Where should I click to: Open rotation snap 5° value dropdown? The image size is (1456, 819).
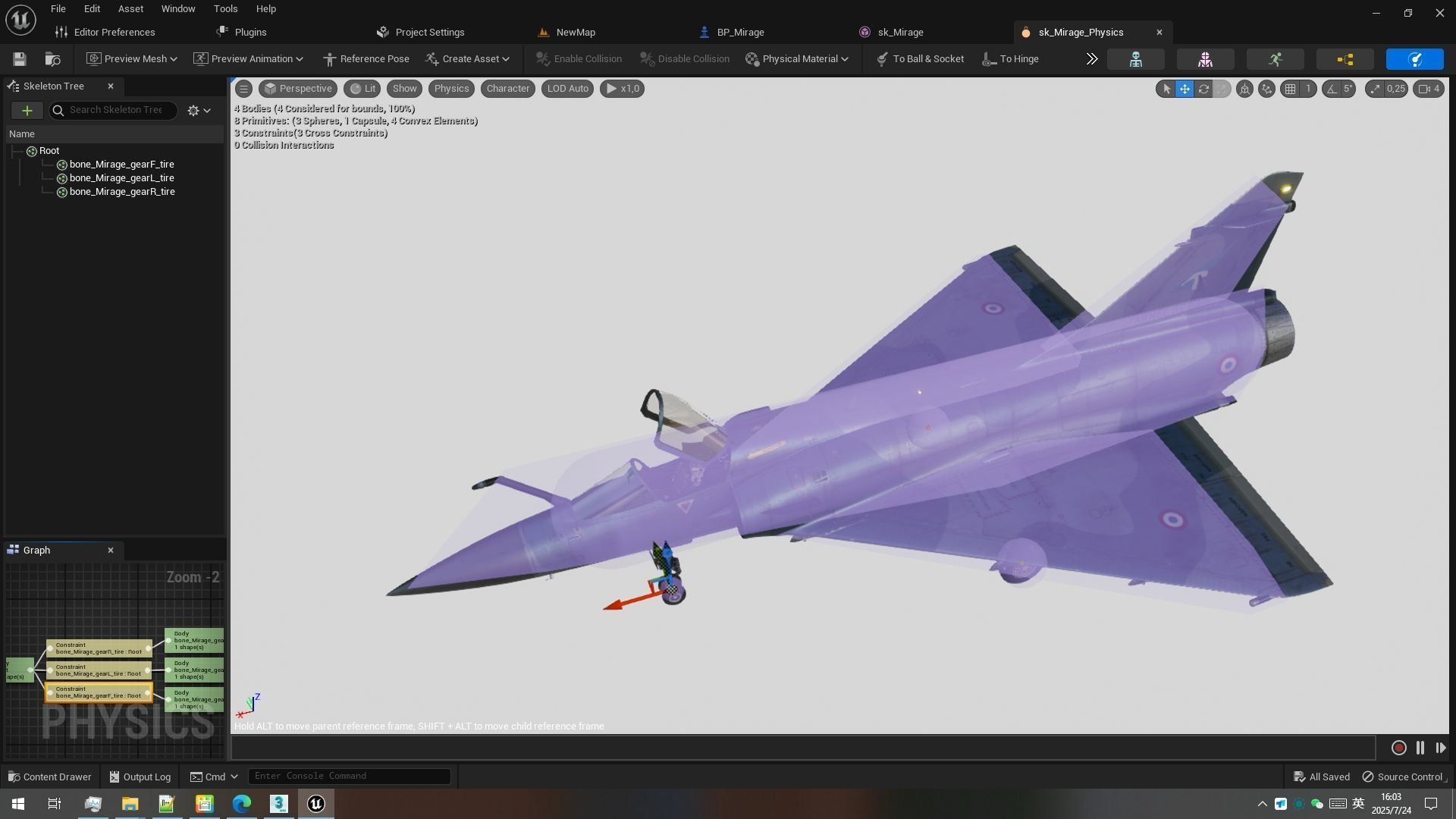(x=1348, y=89)
